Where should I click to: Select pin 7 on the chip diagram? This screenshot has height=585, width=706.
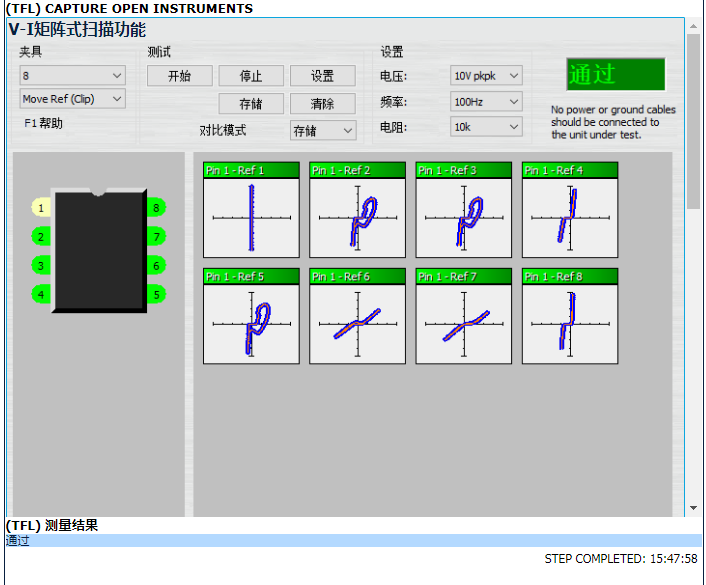click(156, 236)
